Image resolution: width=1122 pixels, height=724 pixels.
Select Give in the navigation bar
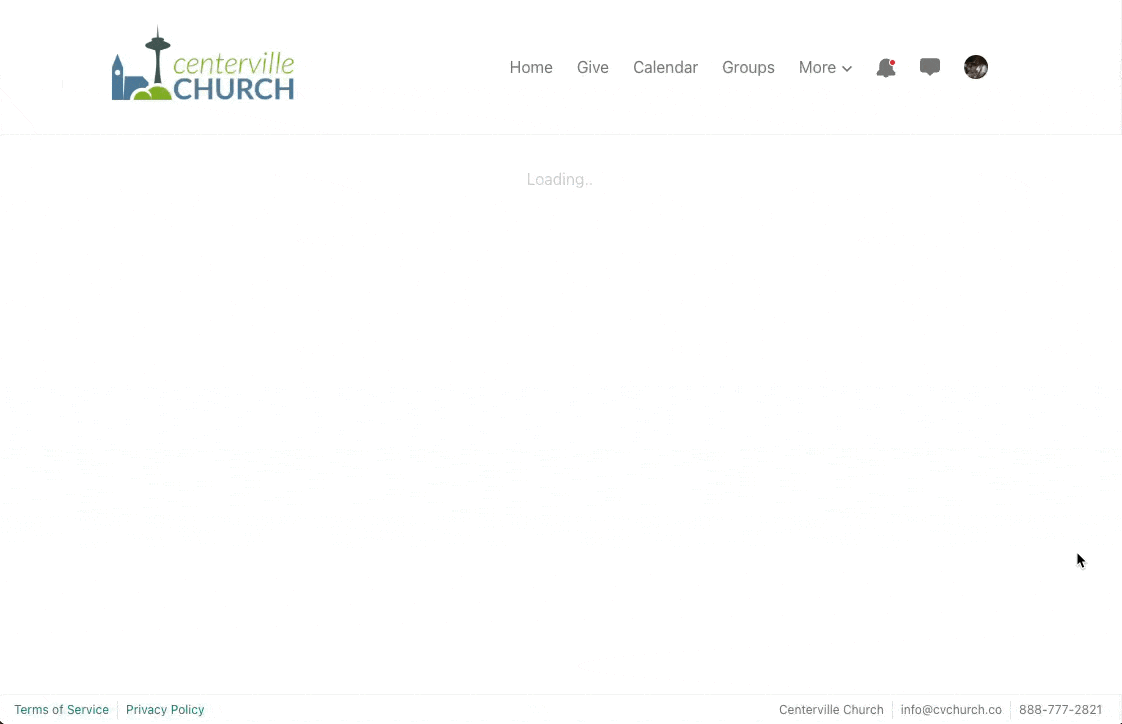point(593,67)
